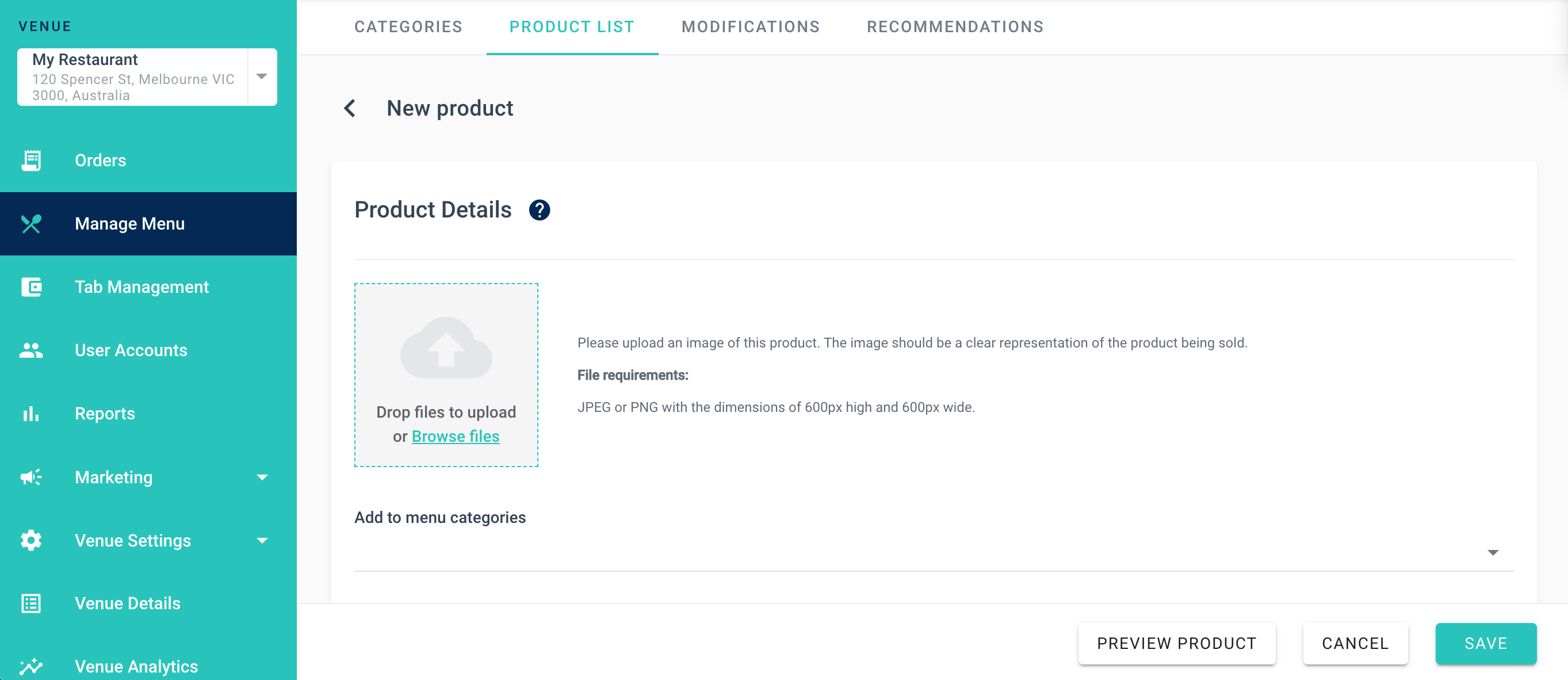Screen dimensions: 1568x680
Task: Open Product Details help question mark
Action: click(x=540, y=210)
